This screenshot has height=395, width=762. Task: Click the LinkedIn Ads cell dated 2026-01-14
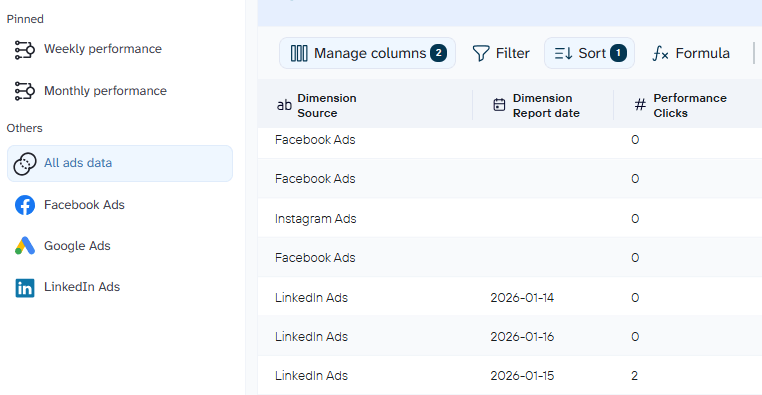pyautogui.click(x=312, y=297)
